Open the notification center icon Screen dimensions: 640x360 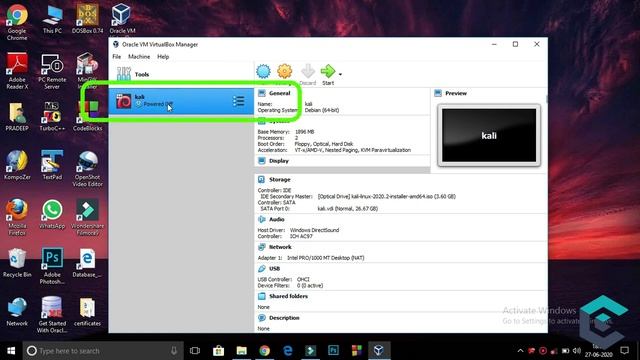[624, 351]
